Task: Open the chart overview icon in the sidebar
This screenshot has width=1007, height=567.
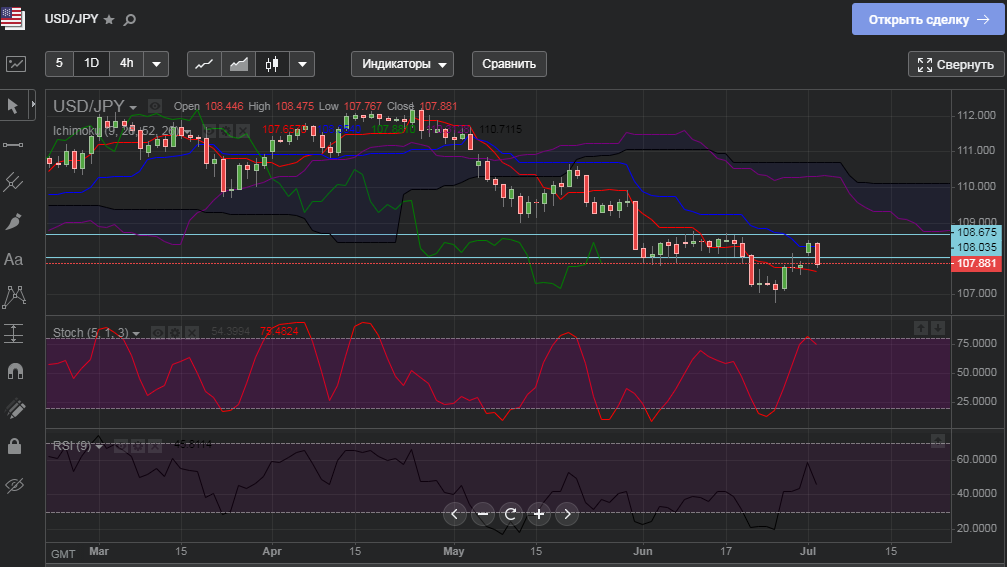Action: point(15,64)
